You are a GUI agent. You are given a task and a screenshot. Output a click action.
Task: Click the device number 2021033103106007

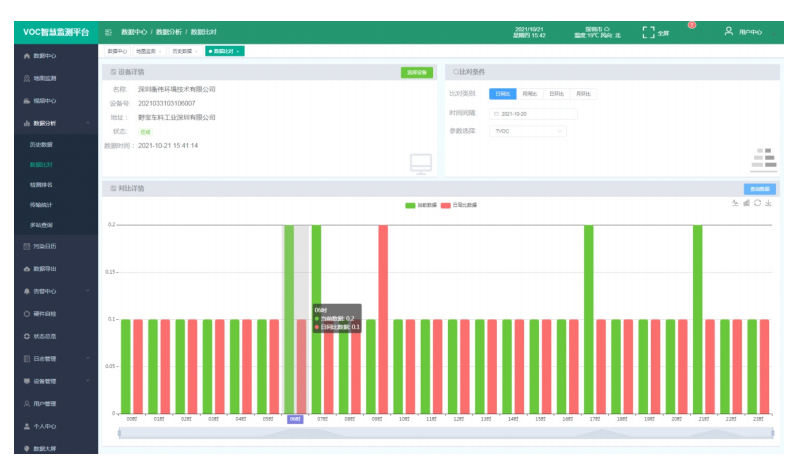[x=167, y=103]
